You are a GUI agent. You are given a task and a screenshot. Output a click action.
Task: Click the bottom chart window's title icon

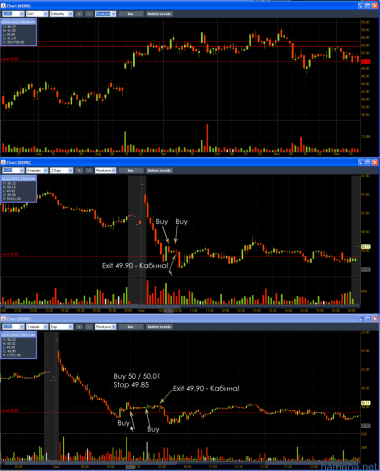coord(3,319)
